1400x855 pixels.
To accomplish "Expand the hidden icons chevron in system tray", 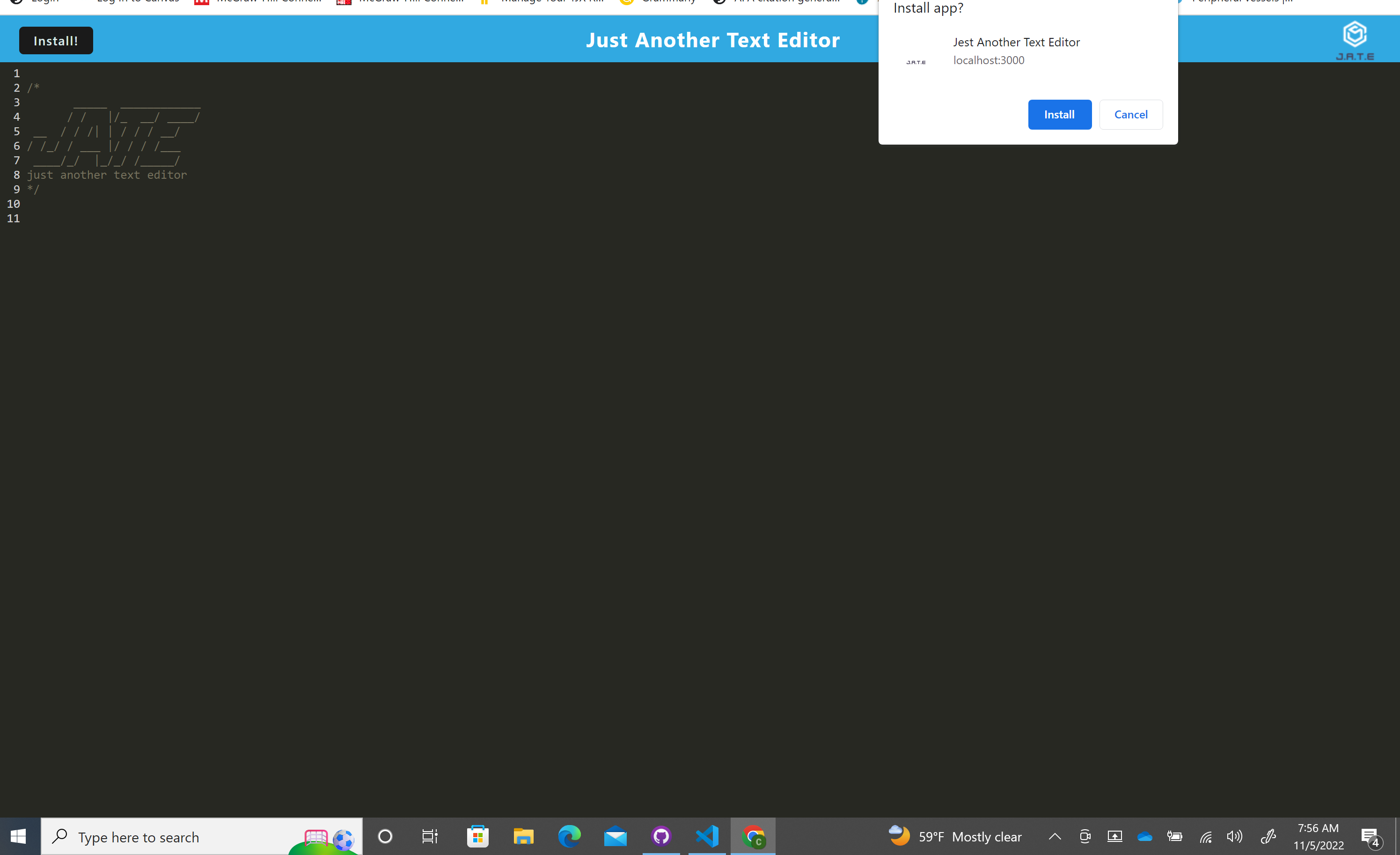I will pos(1055,836).
